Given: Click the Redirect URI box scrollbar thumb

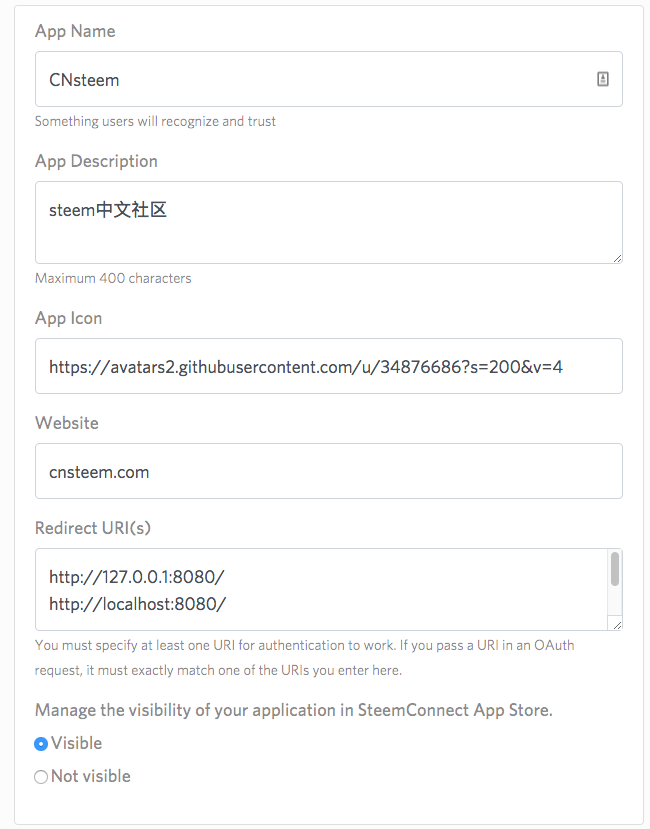Looking at the screenshot, I should click(x=615, y=569).
